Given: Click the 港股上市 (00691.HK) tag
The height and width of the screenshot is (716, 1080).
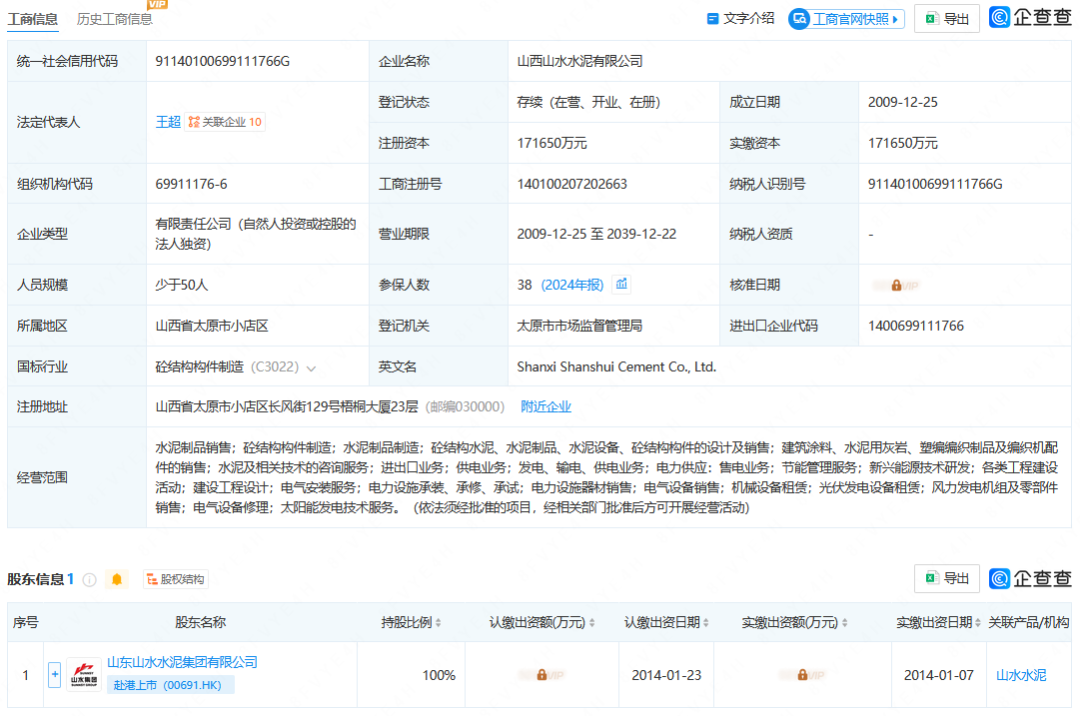Looking at the screenshot, I should coord(170,685).
